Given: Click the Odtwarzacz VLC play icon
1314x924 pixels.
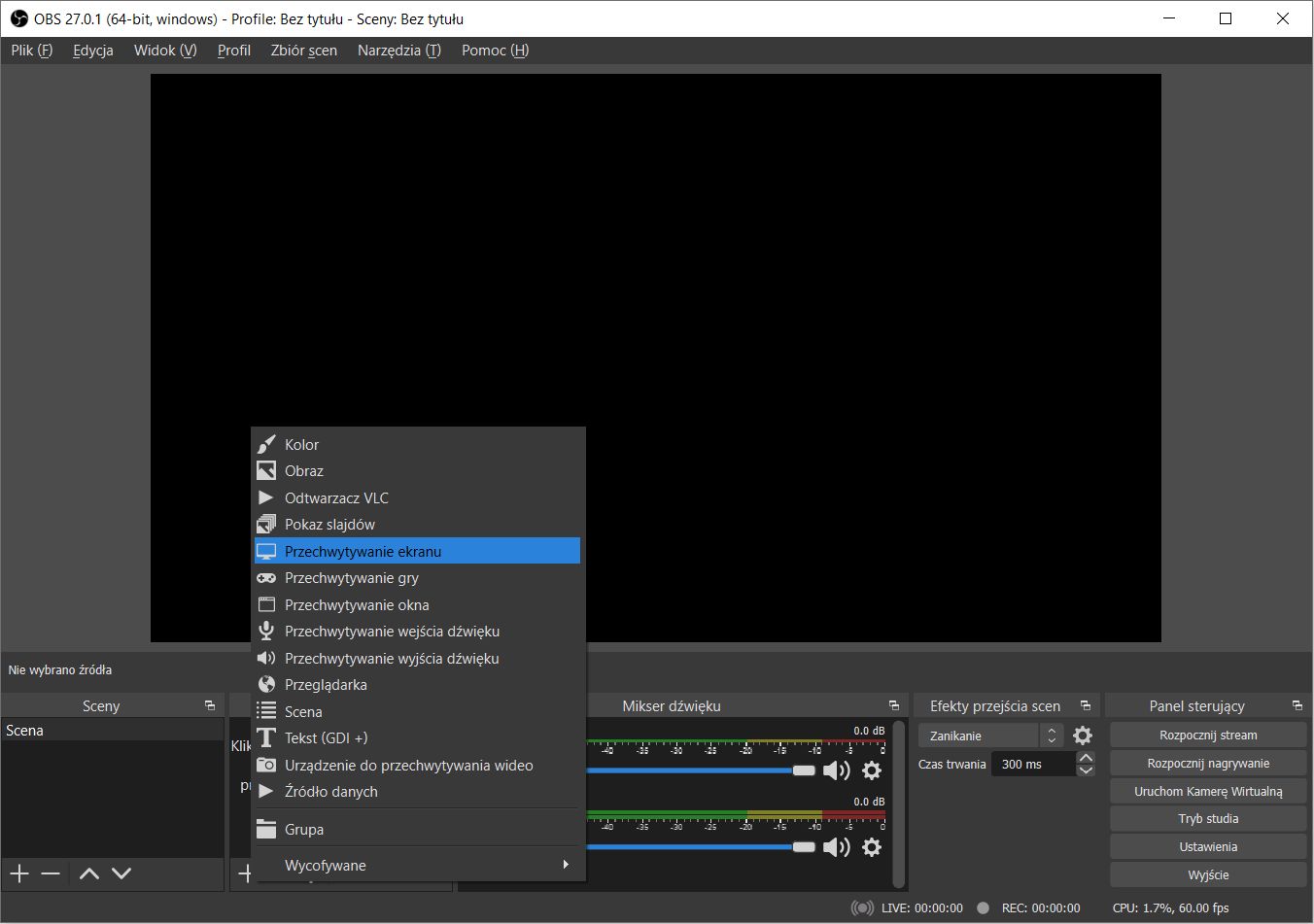Looking at the screenshot, I should [x=265, y=497].
